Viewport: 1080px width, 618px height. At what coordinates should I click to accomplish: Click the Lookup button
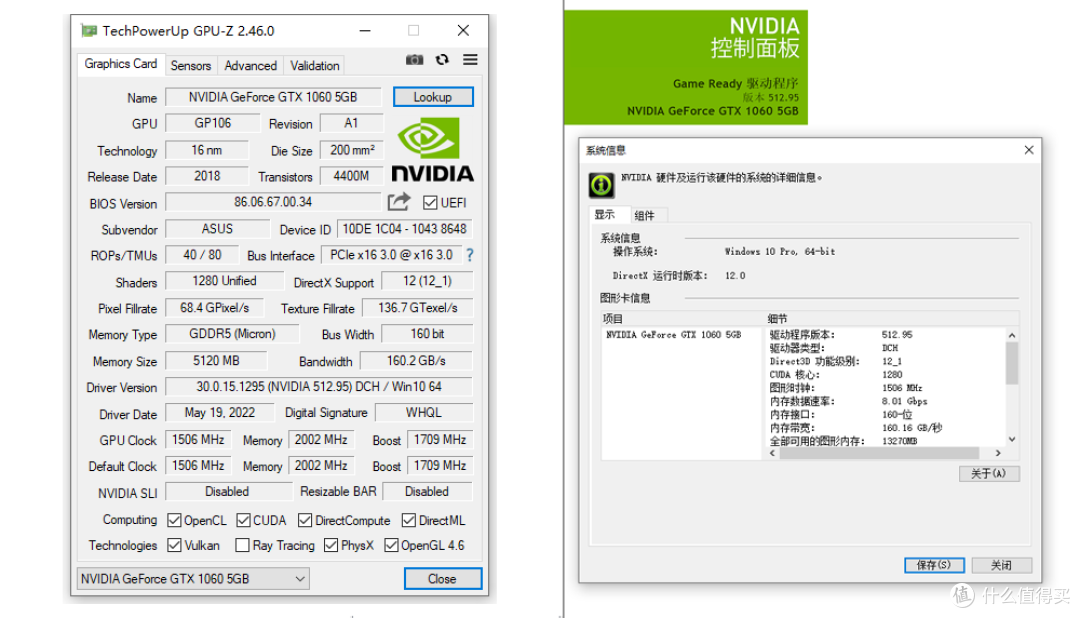tap(433, 96)
